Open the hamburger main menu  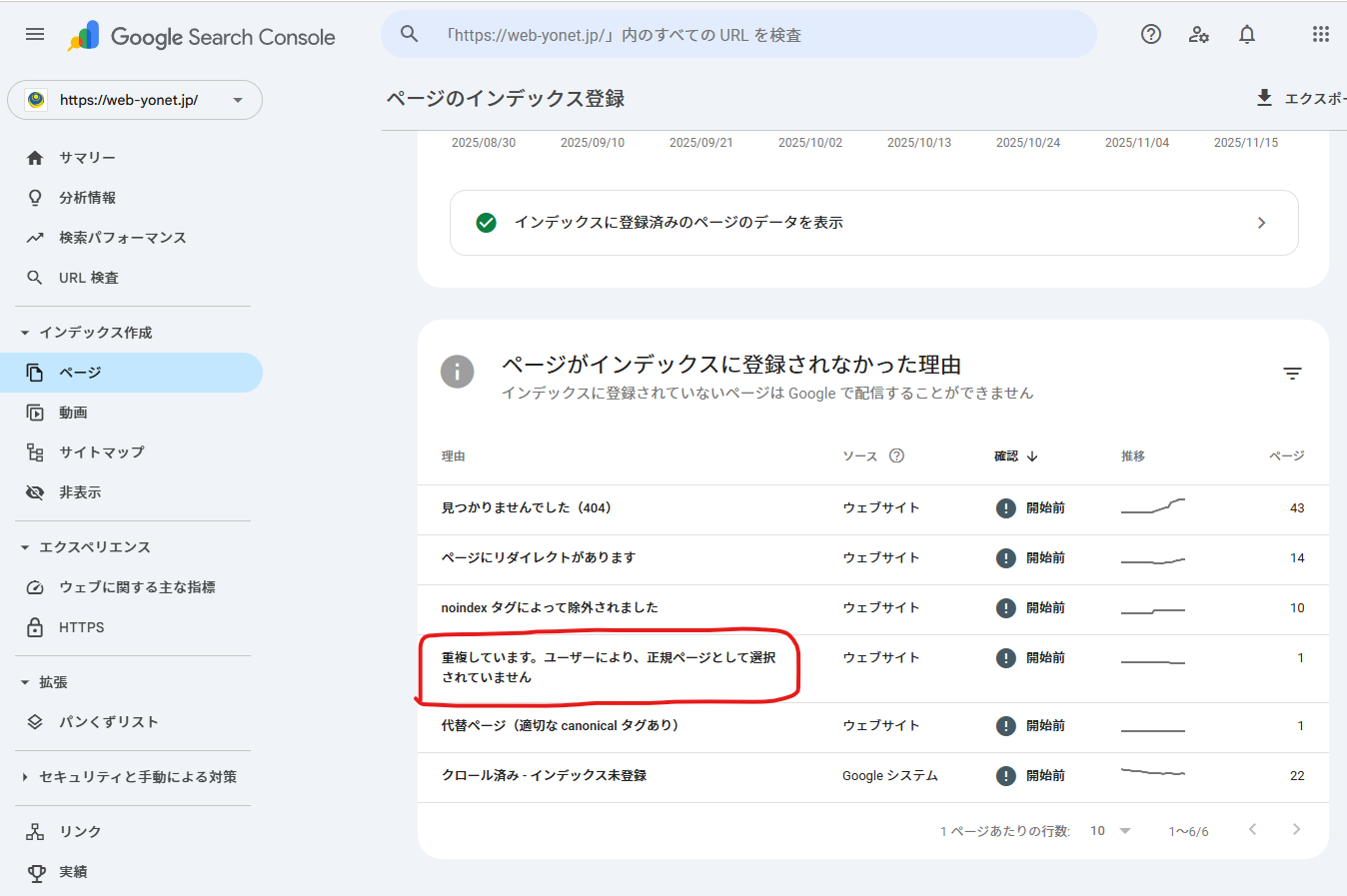point(35,34)
